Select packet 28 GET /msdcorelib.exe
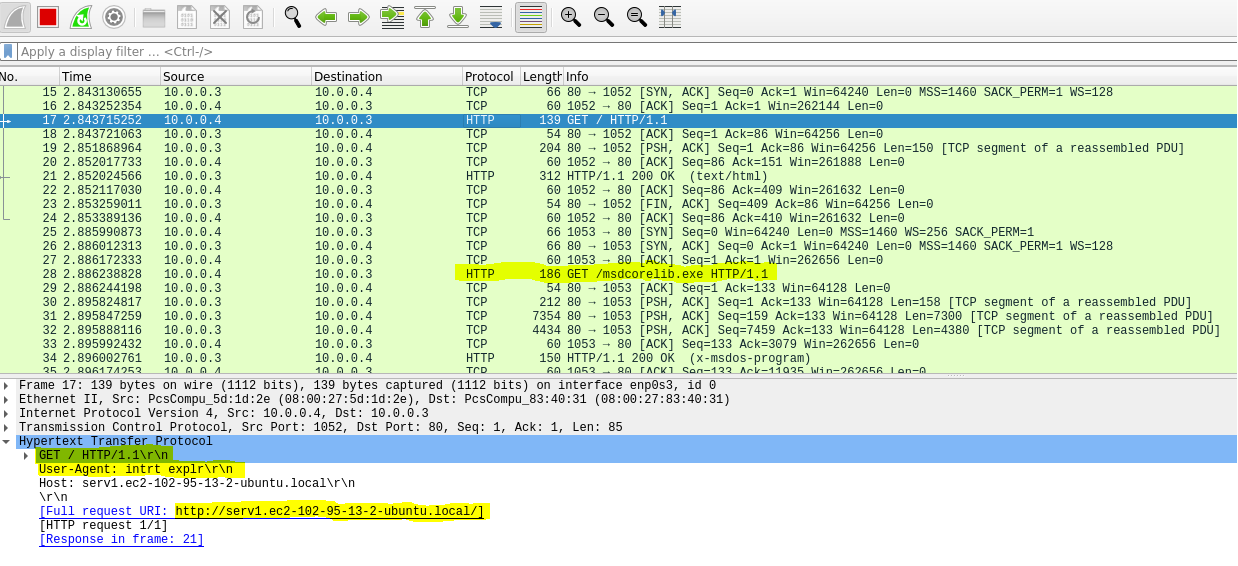Image resolution: width=1238 pixels, height=566 pixels. coord(618,274)
